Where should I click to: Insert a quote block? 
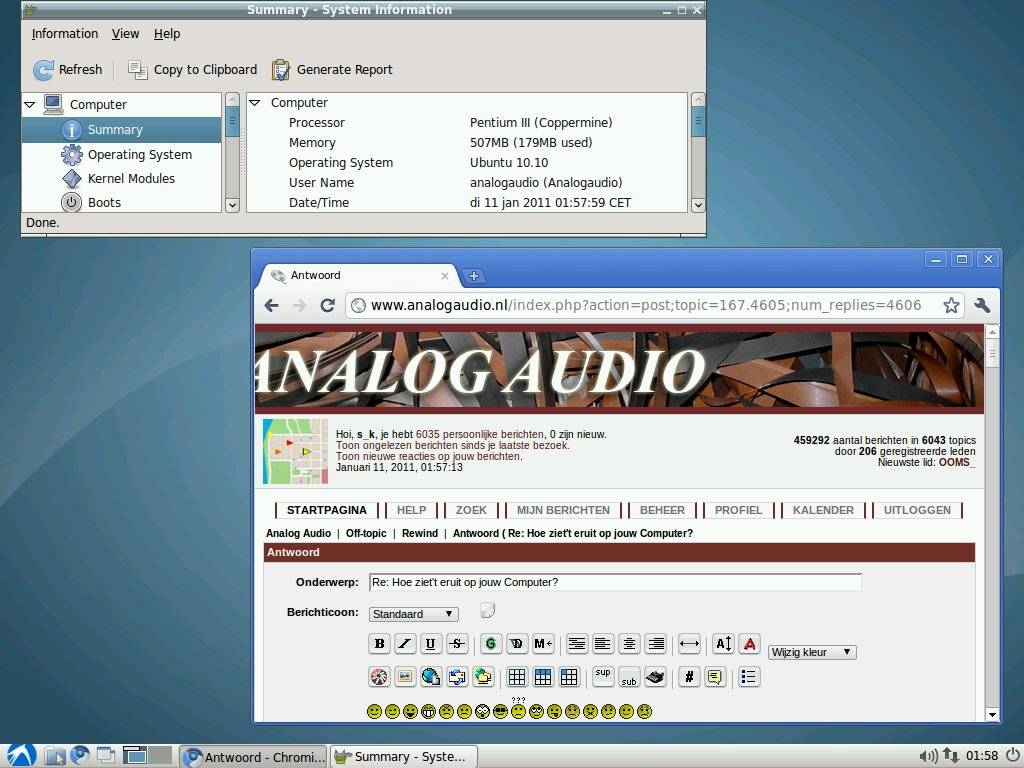click(x=715, y=677)
